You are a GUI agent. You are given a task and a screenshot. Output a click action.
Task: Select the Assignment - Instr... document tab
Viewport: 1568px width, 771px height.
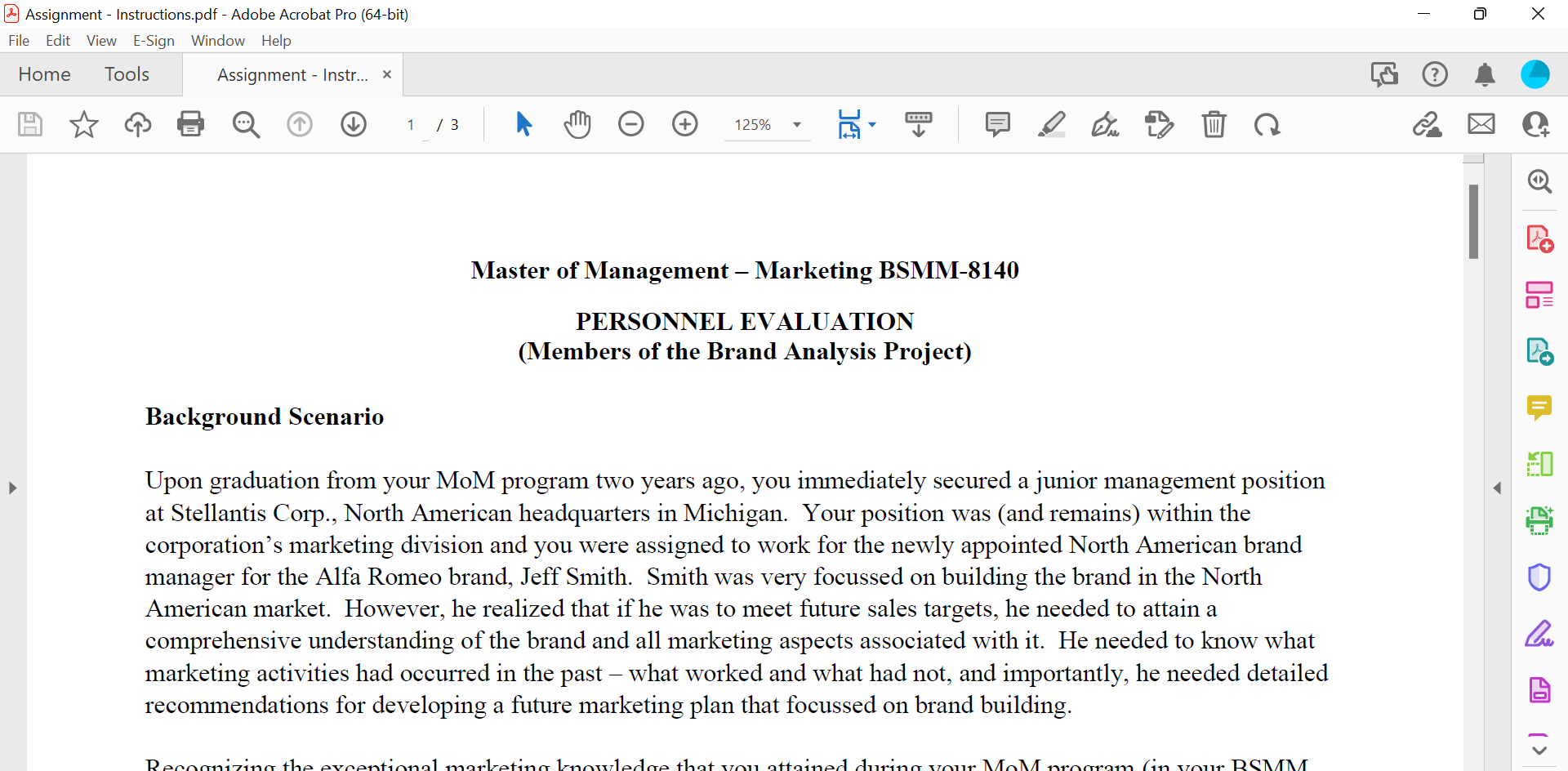(x=292, y=75)
